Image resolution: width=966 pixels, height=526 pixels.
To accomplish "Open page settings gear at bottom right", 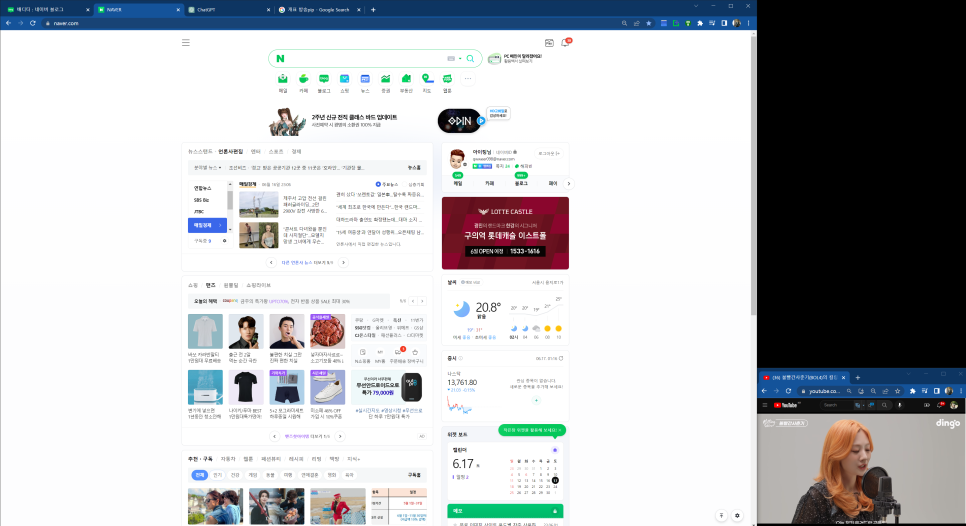I will tap(737, 516).
